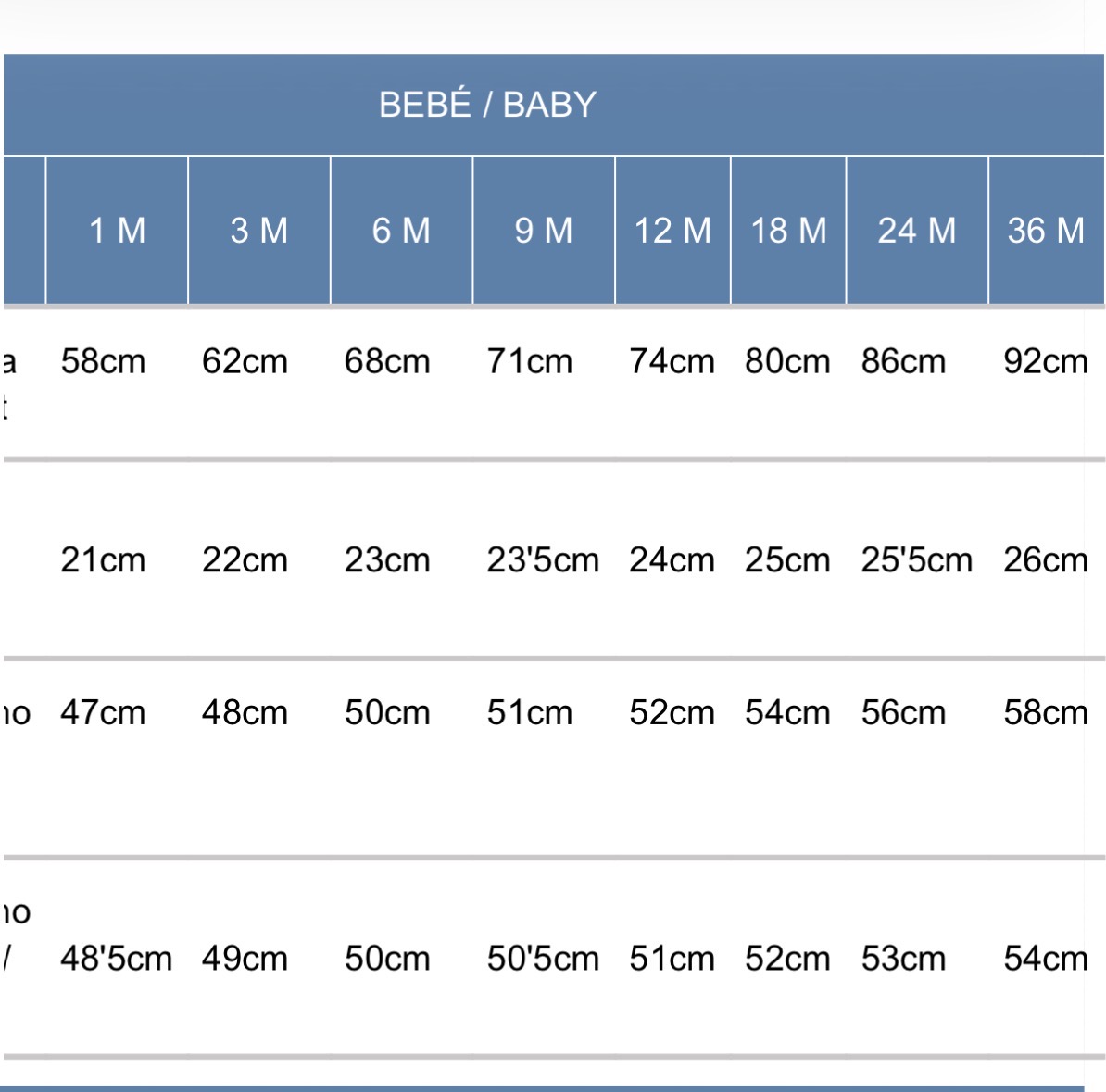Viewport: 1106px width, 1092px height.
Task: Click the 48'5cm cell in last row
Action: point(117,959)
